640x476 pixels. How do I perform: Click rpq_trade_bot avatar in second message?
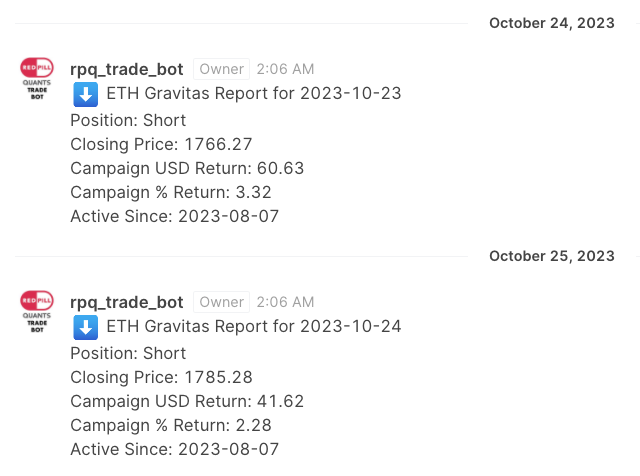click(x=37, y=312)
